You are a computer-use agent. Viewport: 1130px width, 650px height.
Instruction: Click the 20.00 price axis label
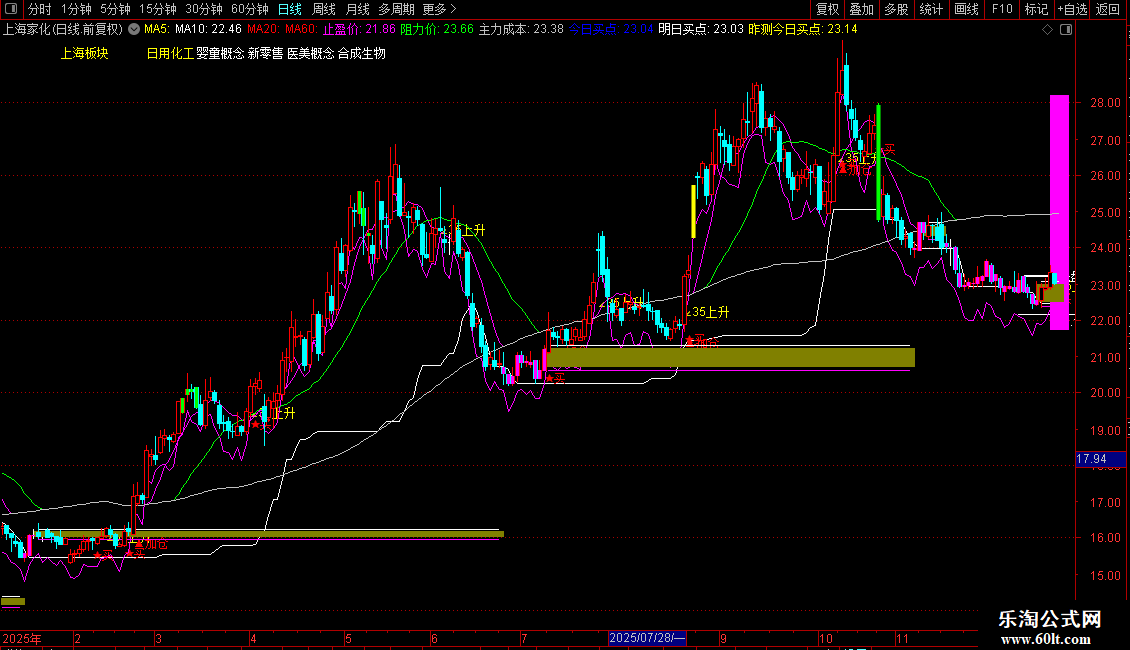click(1105, 393)
